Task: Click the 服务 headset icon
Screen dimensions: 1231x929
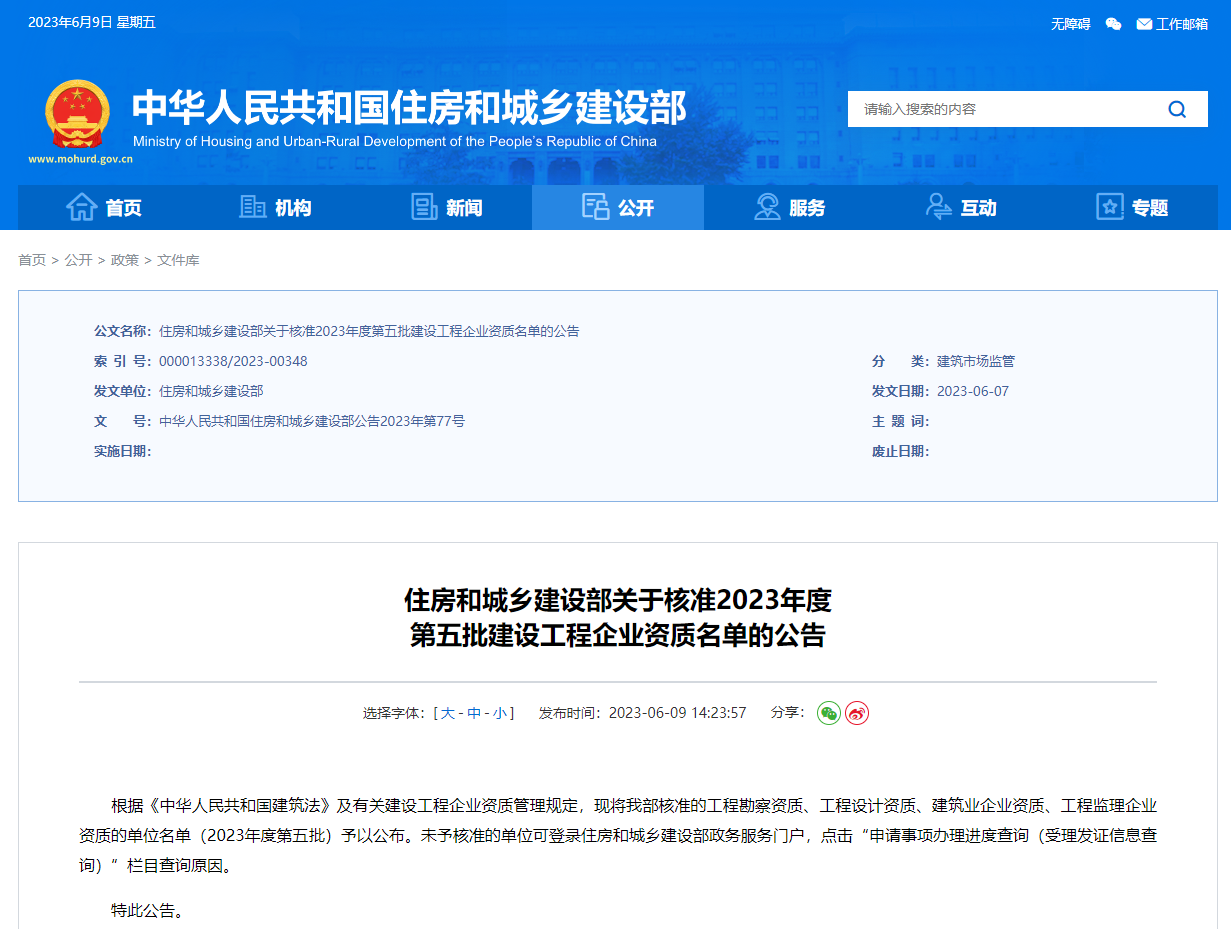Action: pos(767,207)
